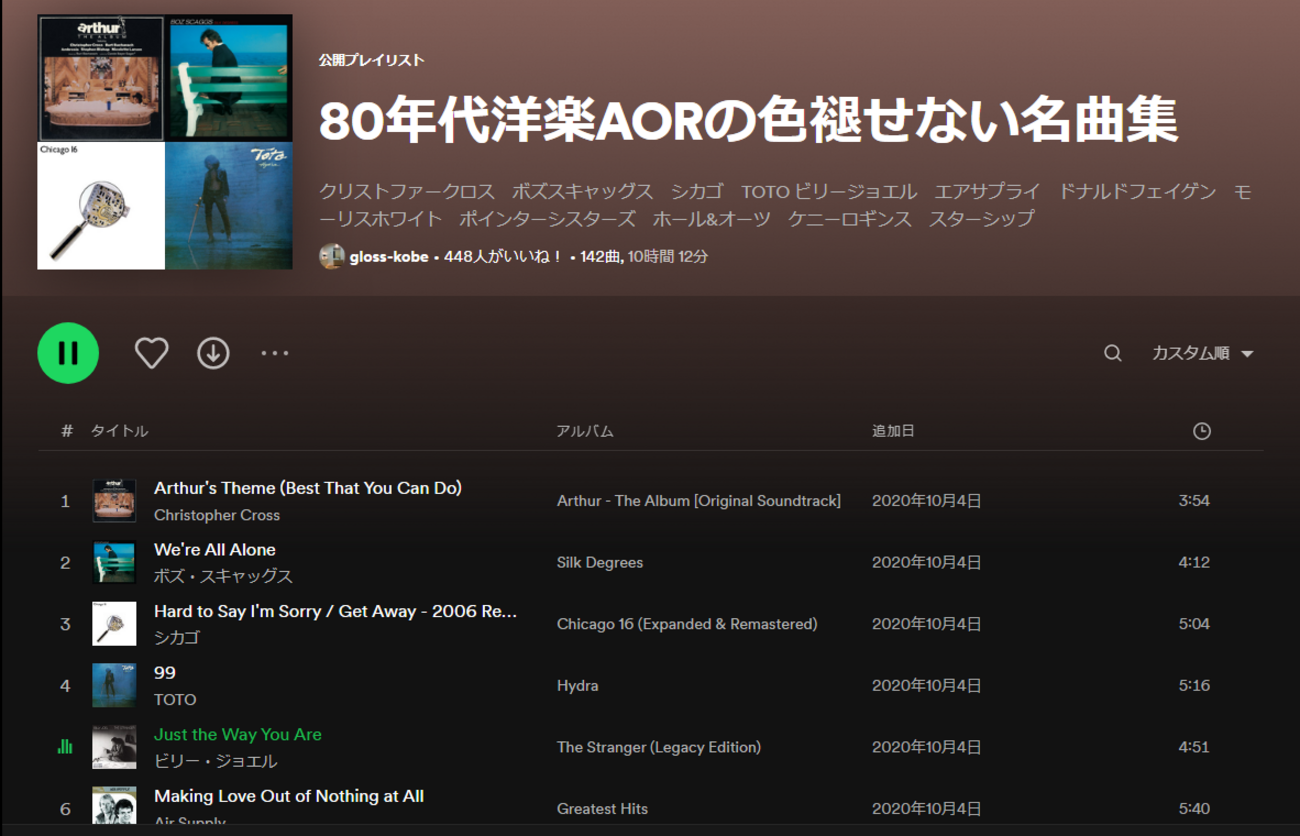The width and height of the screenshot is (1300, 836).
Task: Click the 公開プレイリスト label
Action: tap(372, 60)
